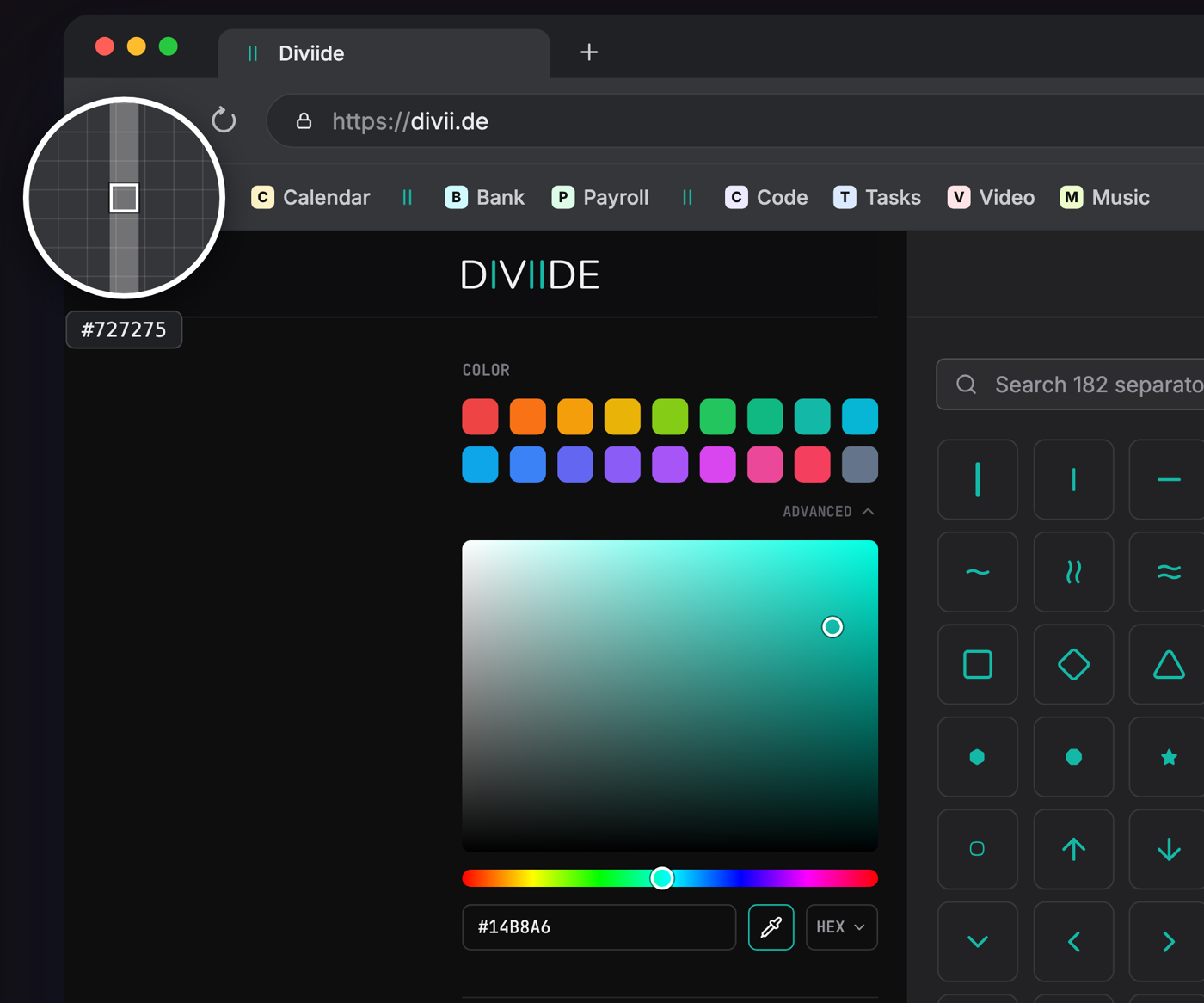Pick the horizontal dash separator
This screenshot has width=1204, height=1003.
tap(1168, 479)
